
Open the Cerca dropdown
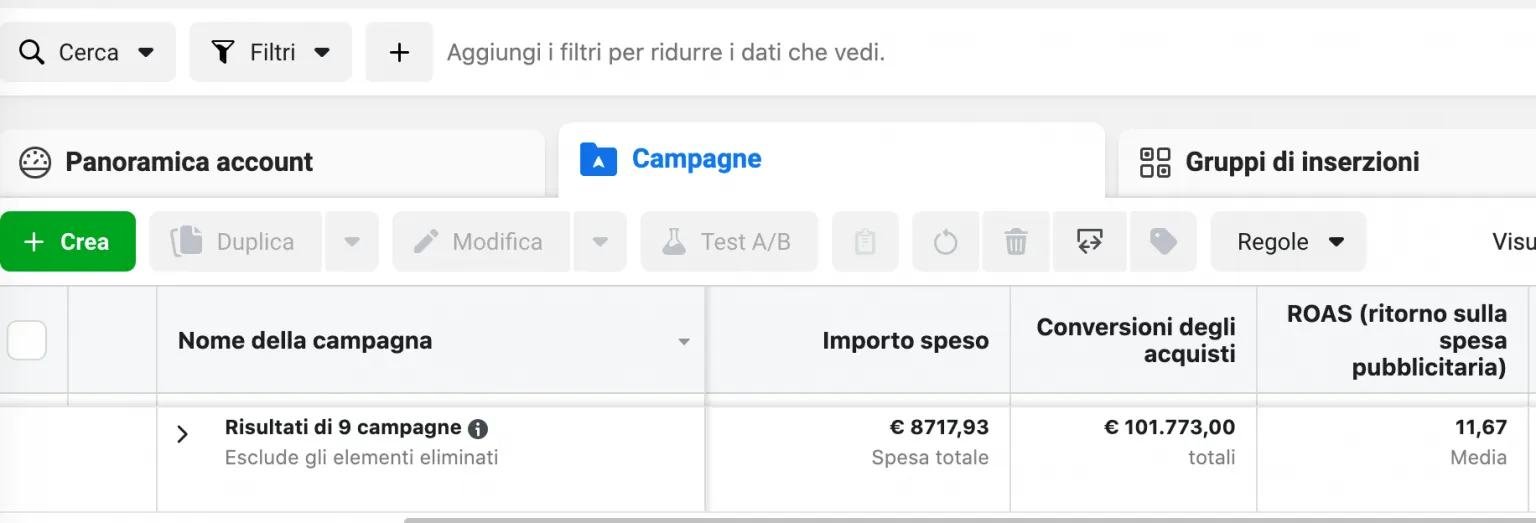[88, 52]
